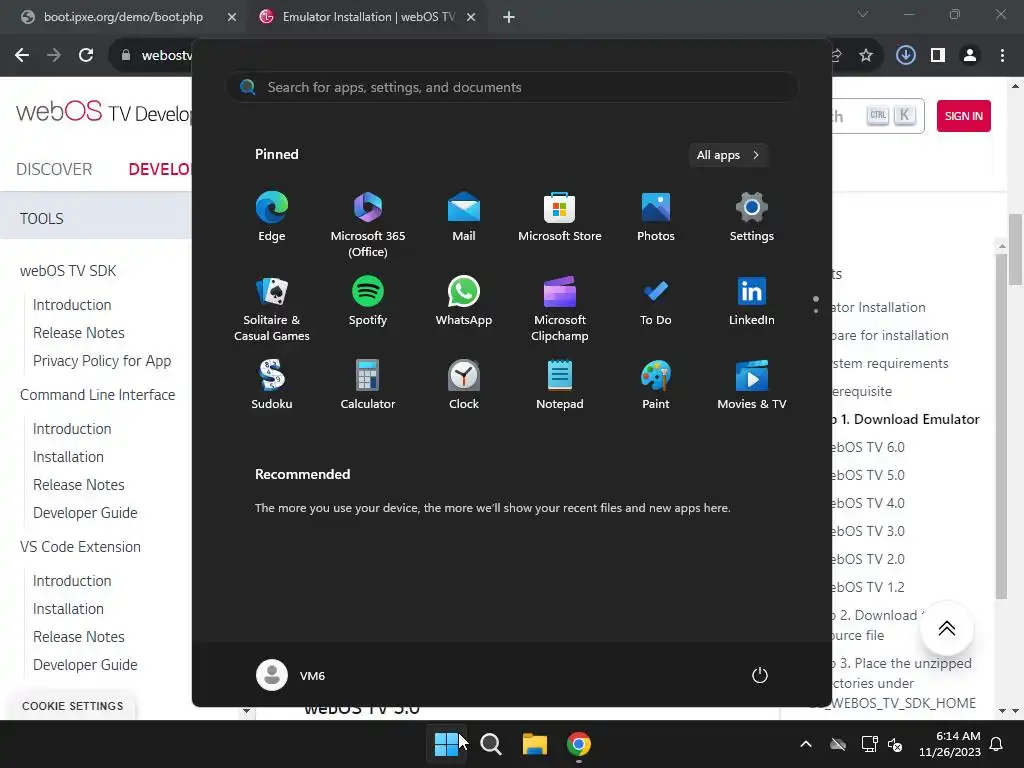Go back in Chrome

(22, 56)
